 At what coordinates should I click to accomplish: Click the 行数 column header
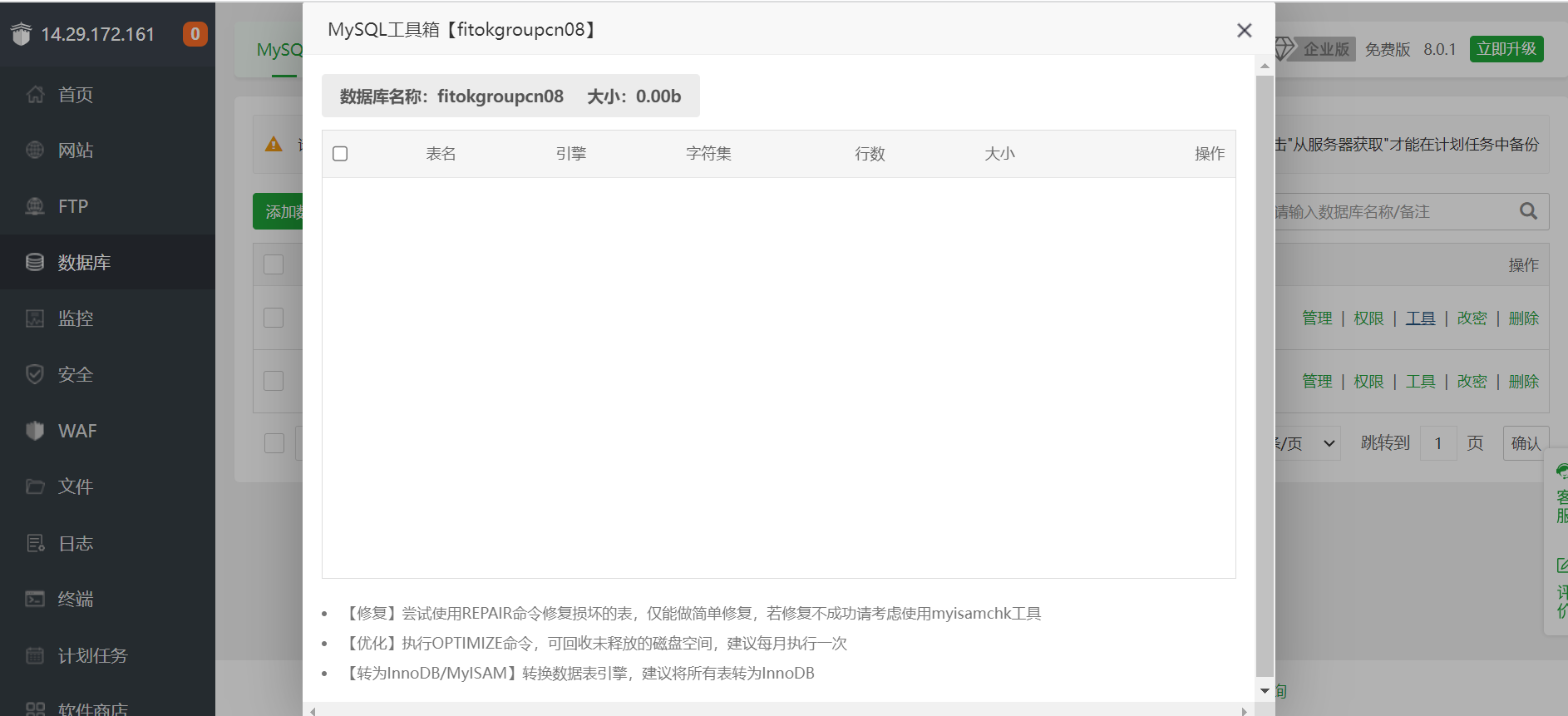click(x=870, y=154)
